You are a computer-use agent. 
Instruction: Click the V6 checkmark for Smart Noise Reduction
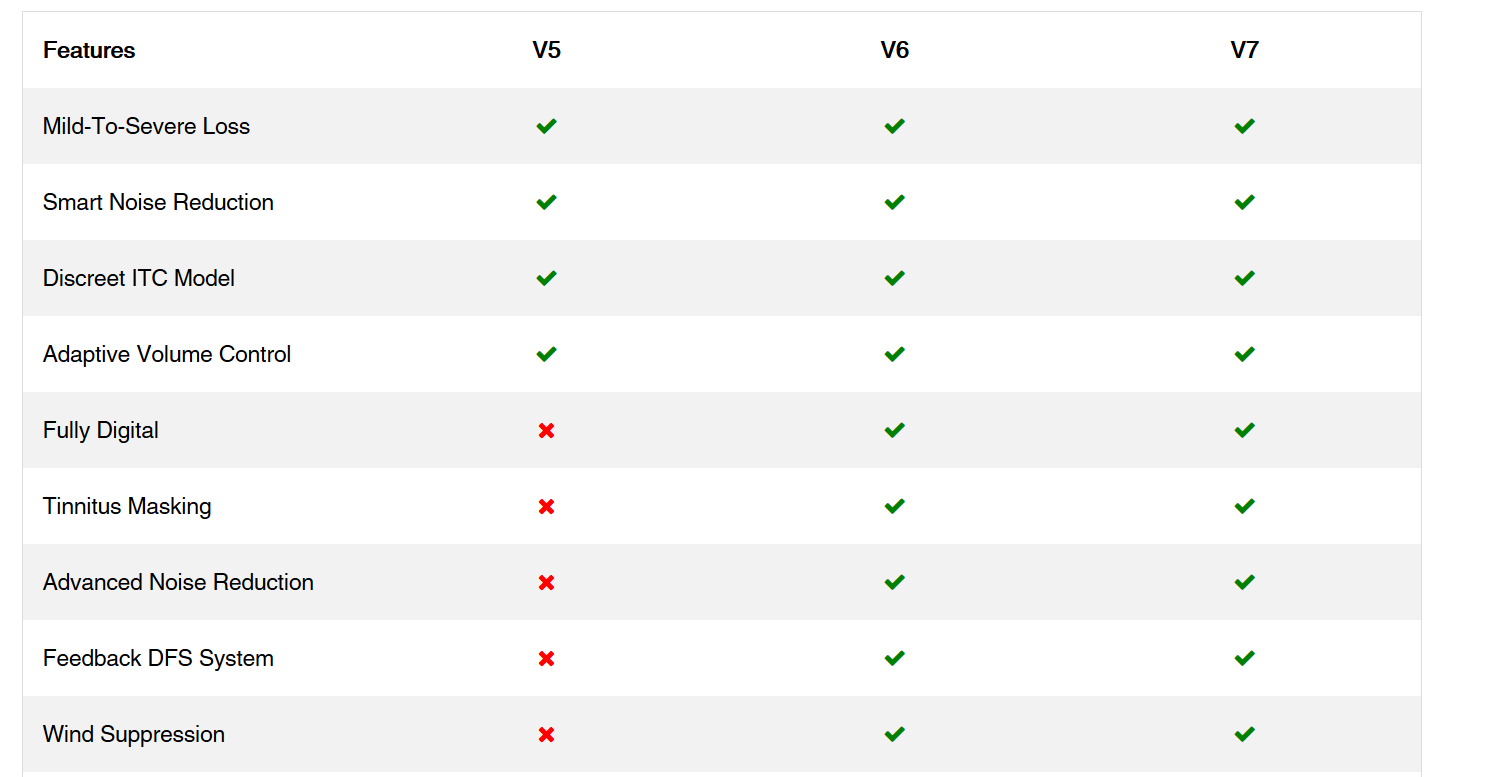click(894, 202)
